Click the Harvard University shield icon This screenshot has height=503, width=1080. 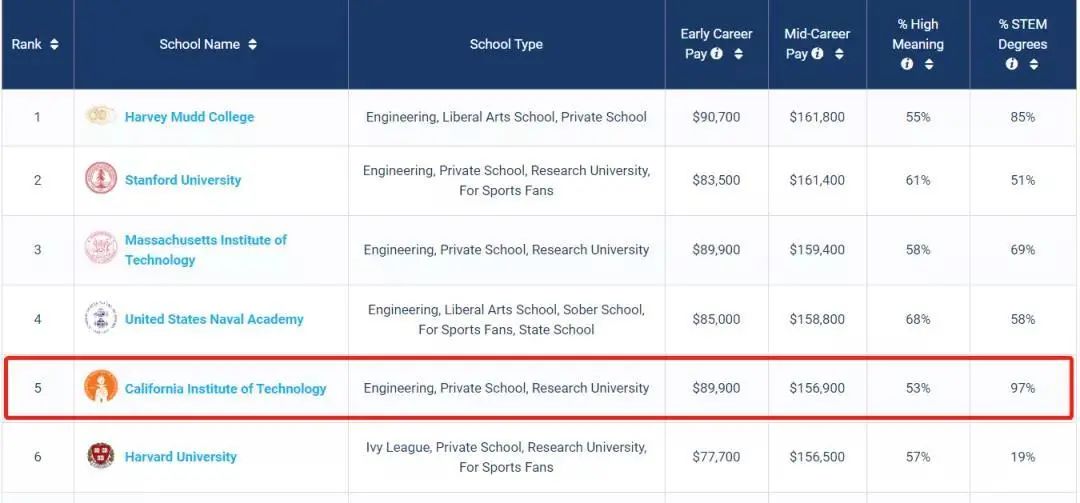(101, 456)
